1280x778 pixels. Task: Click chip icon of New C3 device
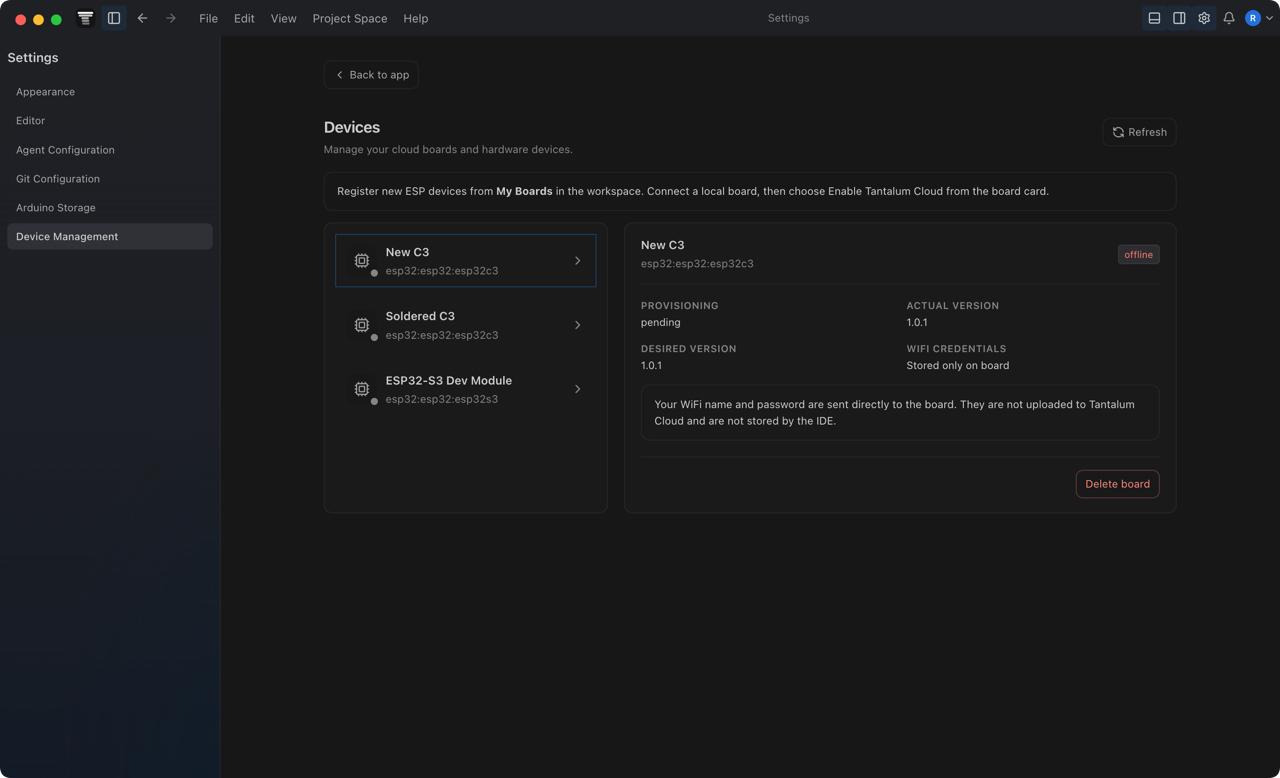click(362, 260)
